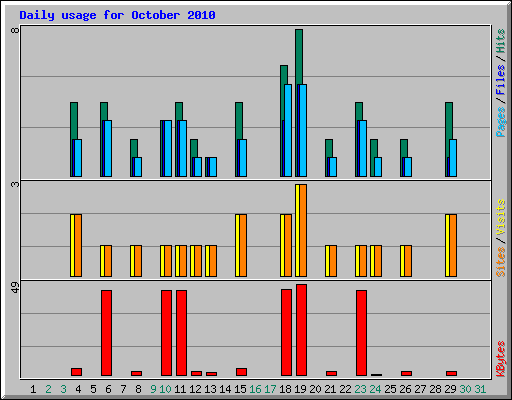Click the Files legend label
This screenshot has width=512, height=400.
pos(500,80)
